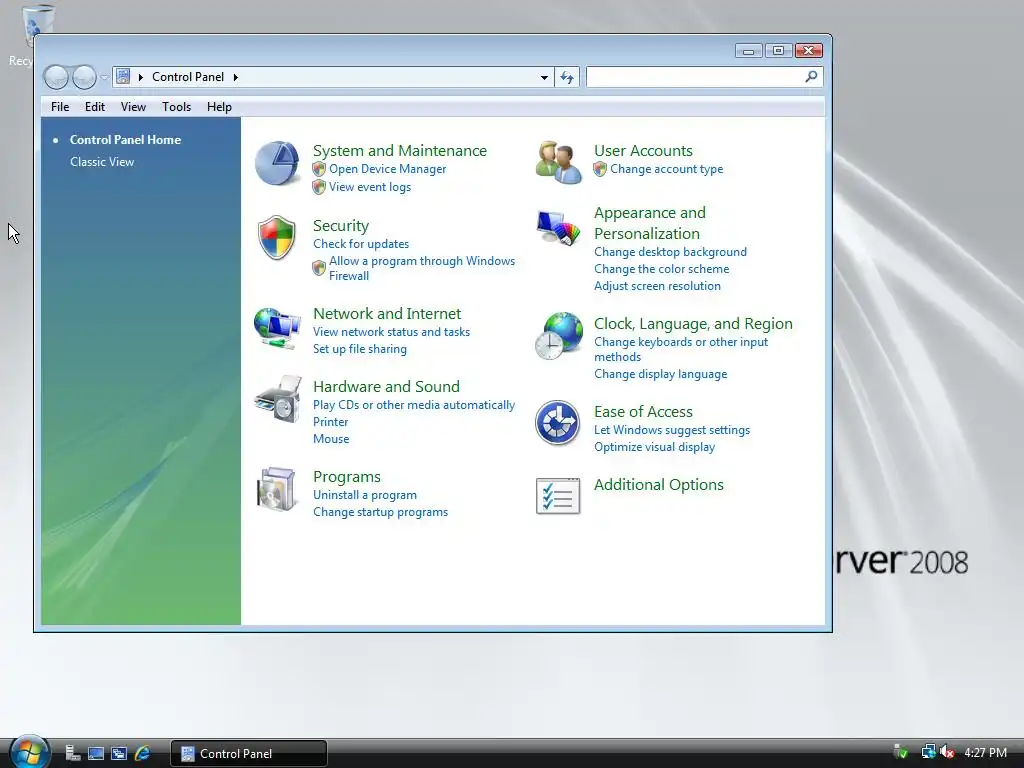Click Allow a program through Windows Firewall
Screen dimensions: 1024x768
[x=422, y=268]
